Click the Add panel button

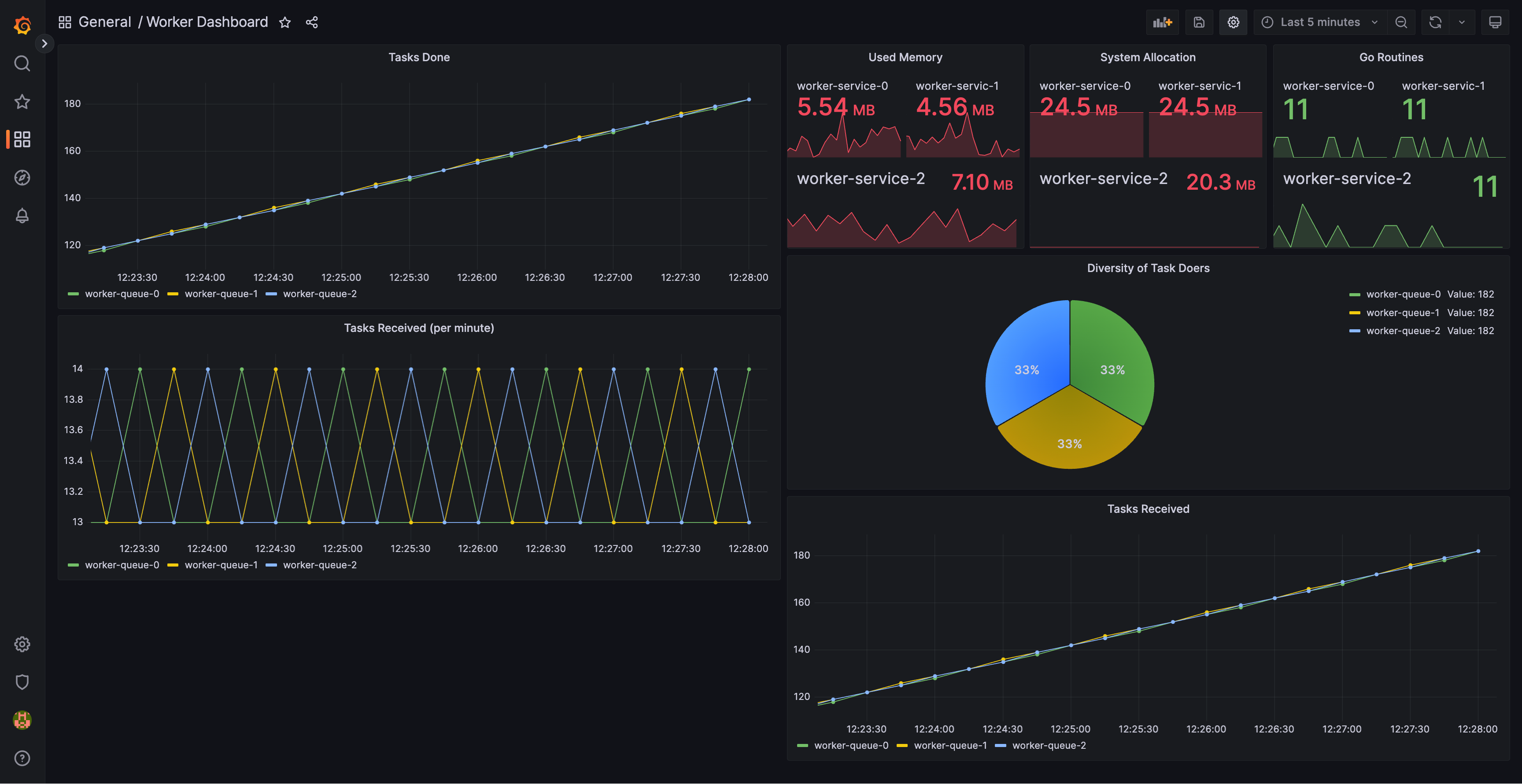tap(1162, 22)
